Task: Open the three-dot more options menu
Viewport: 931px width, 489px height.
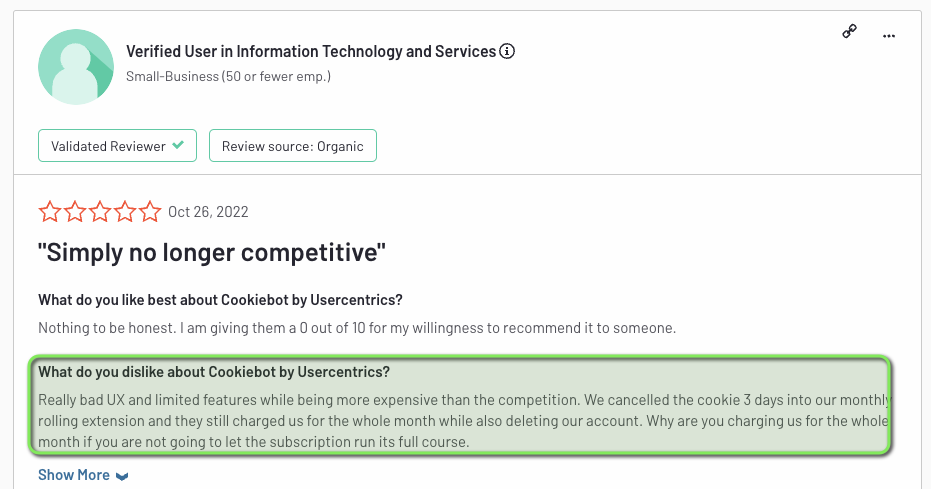Action: click(x=889, y=35)
